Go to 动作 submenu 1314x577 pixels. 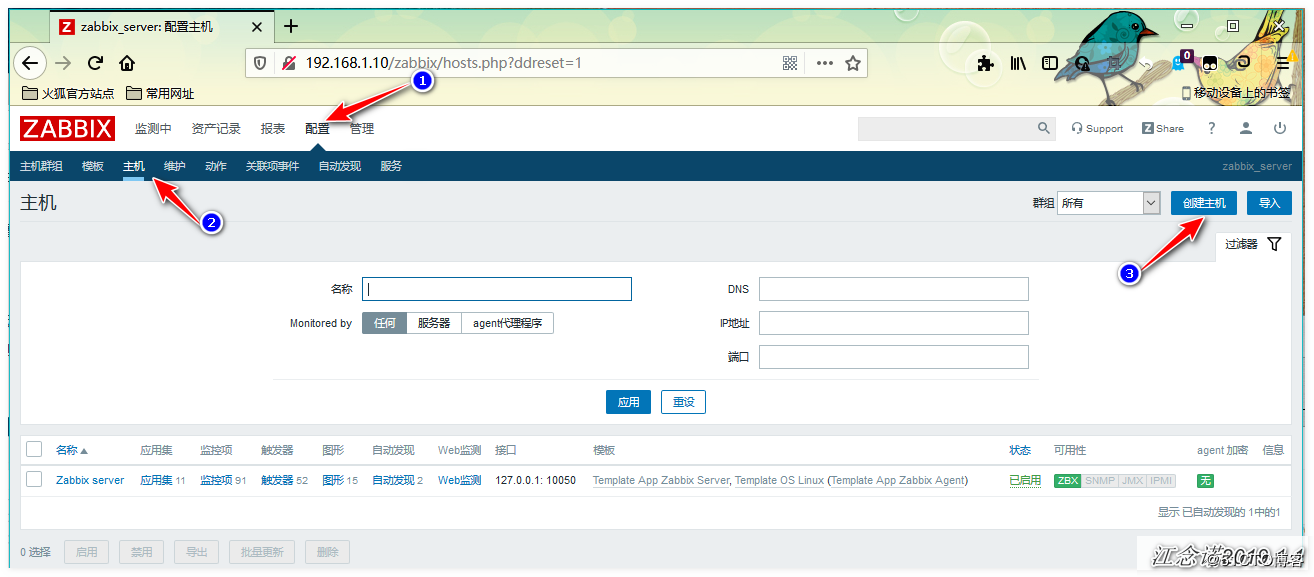click(215, 166)
